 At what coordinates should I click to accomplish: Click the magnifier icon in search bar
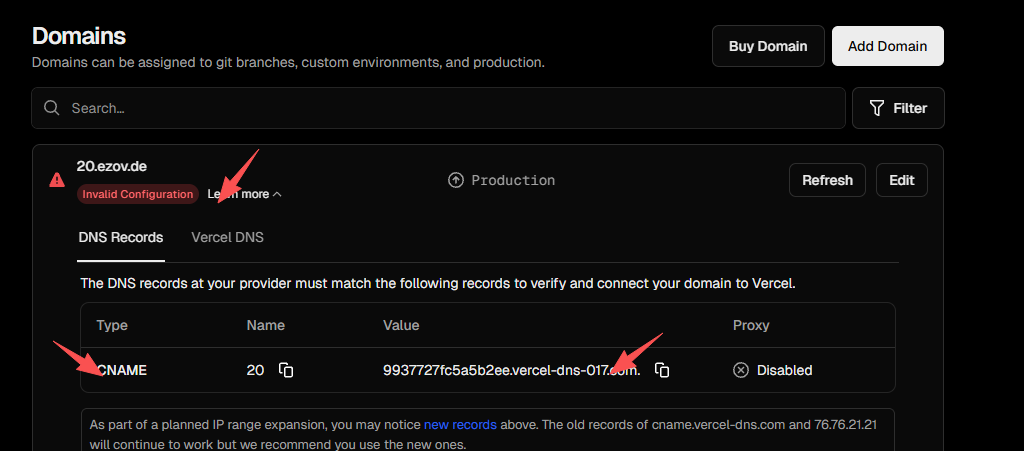(x=51, y=108)
